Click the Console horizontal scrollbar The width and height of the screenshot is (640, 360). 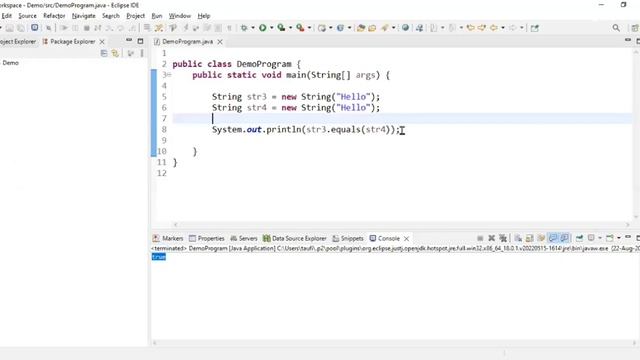tap(395, 343)
